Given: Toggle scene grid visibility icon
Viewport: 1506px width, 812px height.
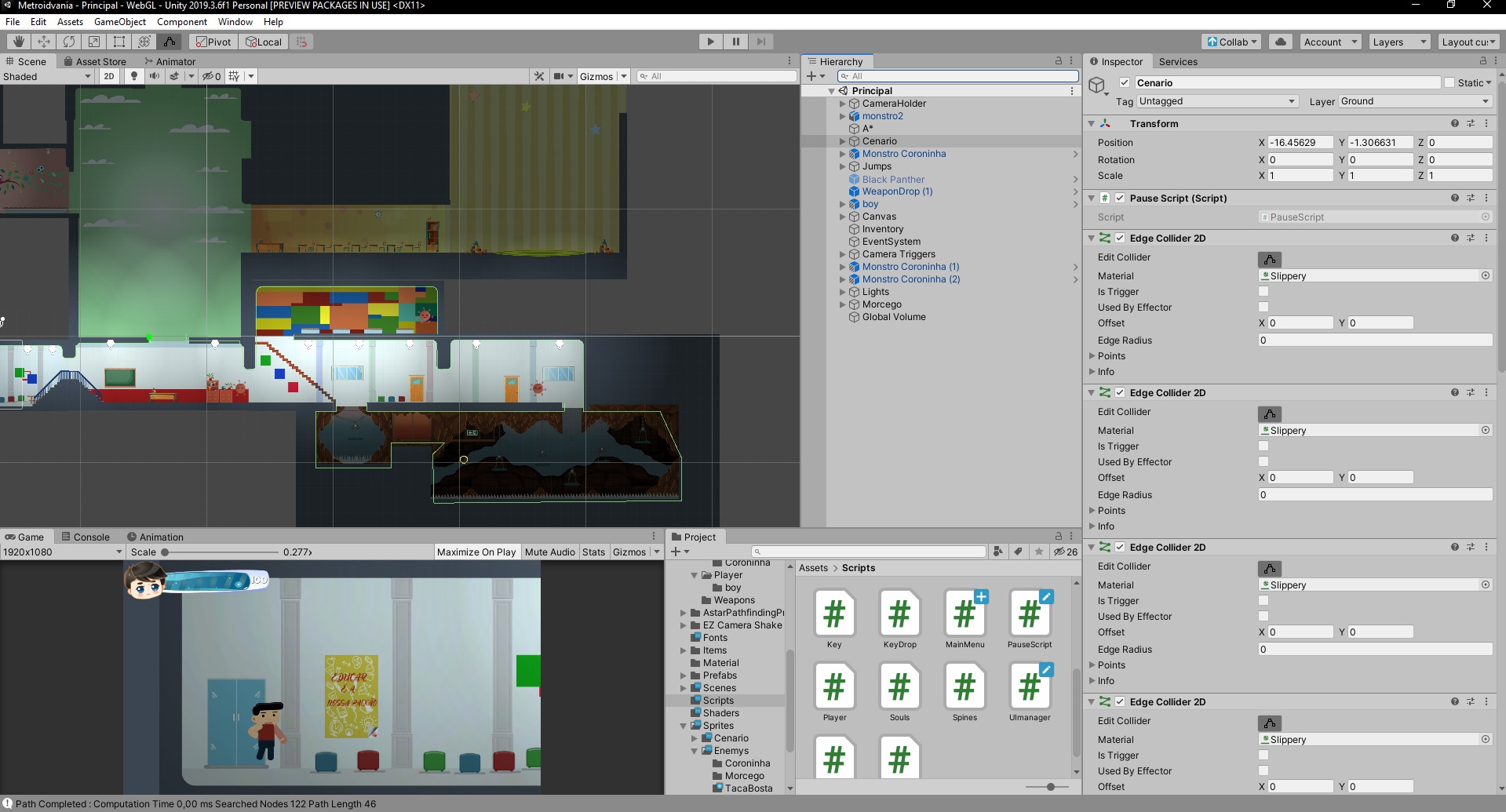Looking at the screenshot, I should [x=234, y=76].
